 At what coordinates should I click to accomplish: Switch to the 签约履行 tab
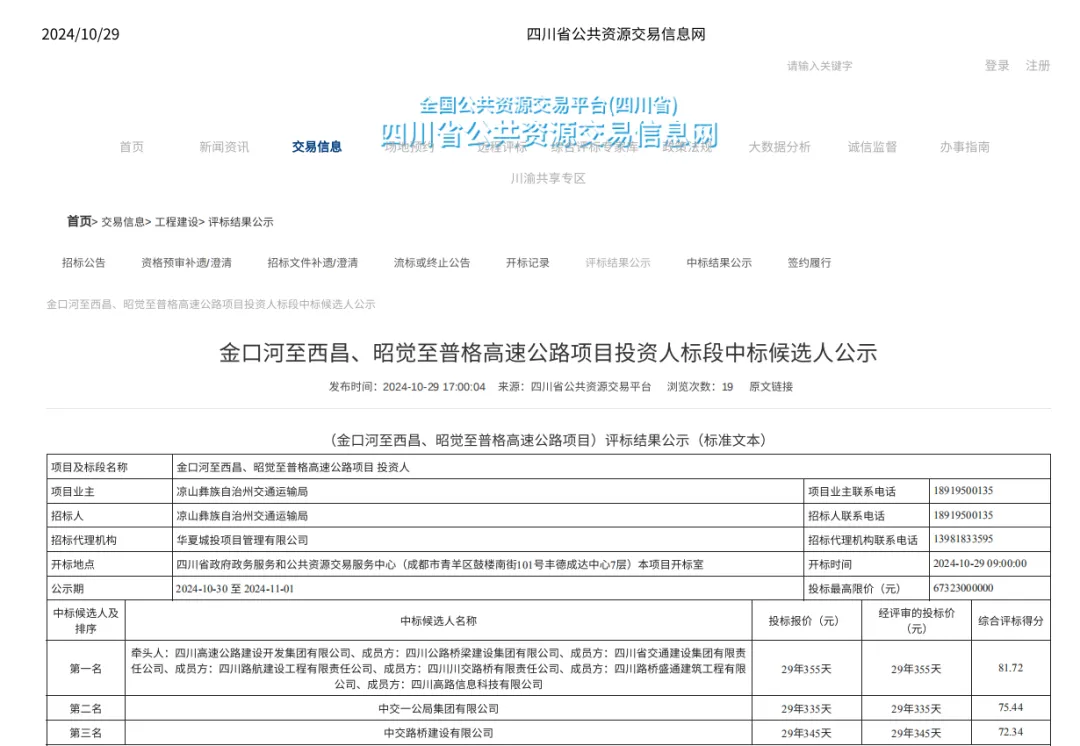tap(809, 262)
